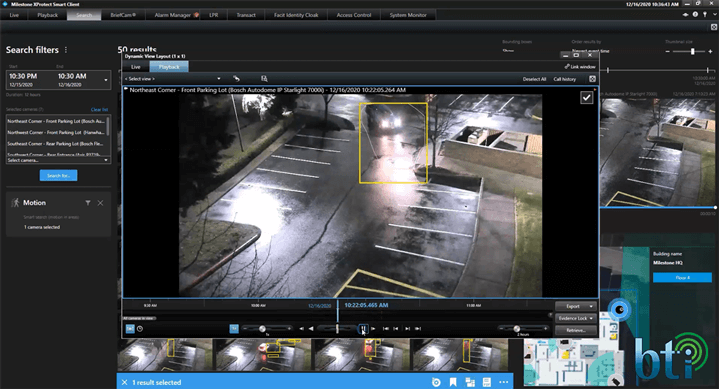Jump to last sequence end
Image resolution: width=719 pixels, height=389 pixels.
[418, 328]
